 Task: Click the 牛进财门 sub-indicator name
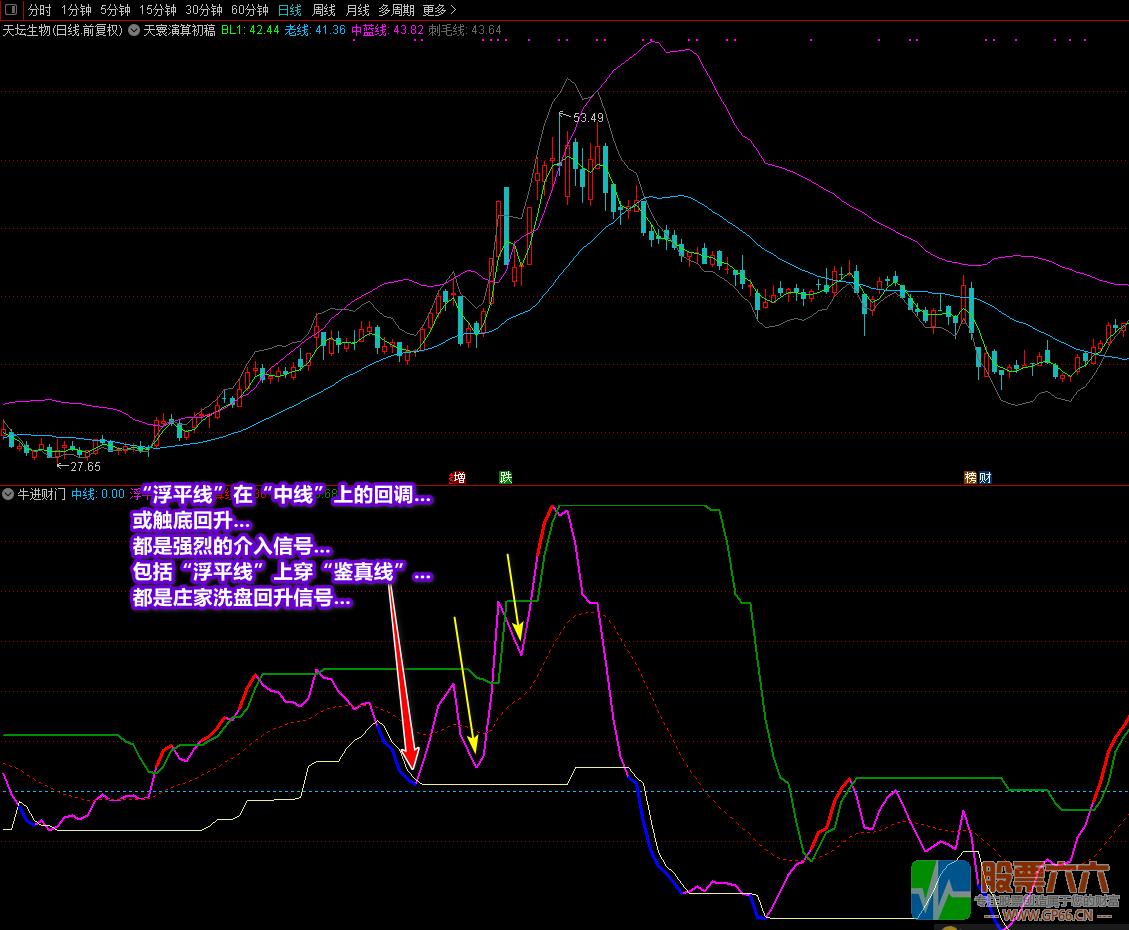(42, 494)
